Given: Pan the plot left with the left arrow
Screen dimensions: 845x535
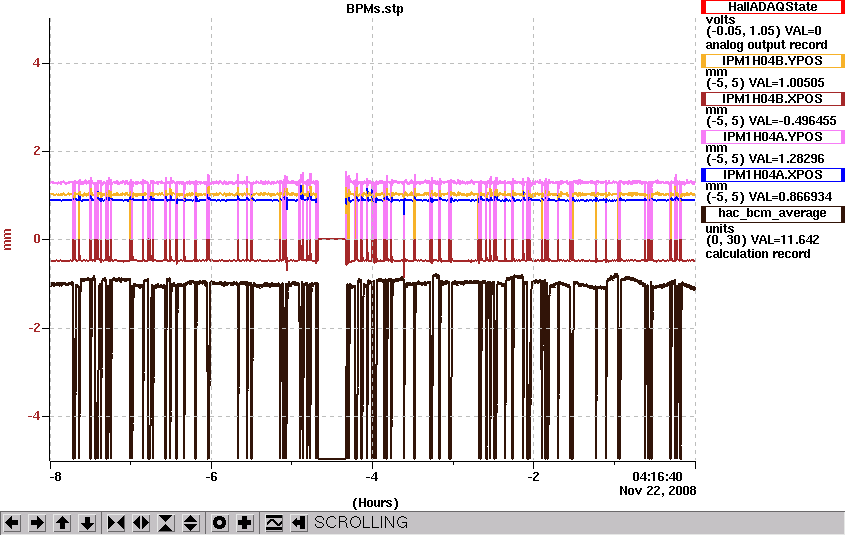Looking at the screenshot, I should (12, 523).
